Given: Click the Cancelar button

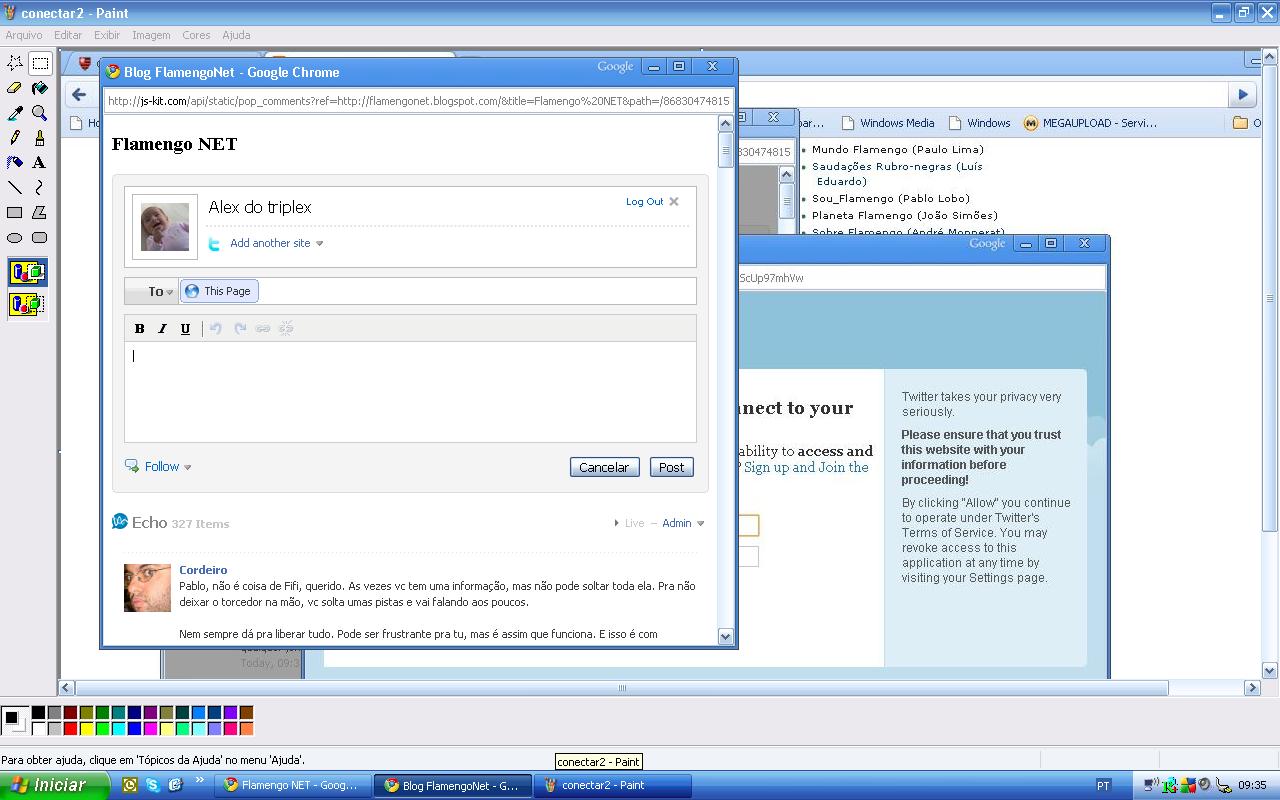Looking at the screenshot, I should (x=604, y=467).
